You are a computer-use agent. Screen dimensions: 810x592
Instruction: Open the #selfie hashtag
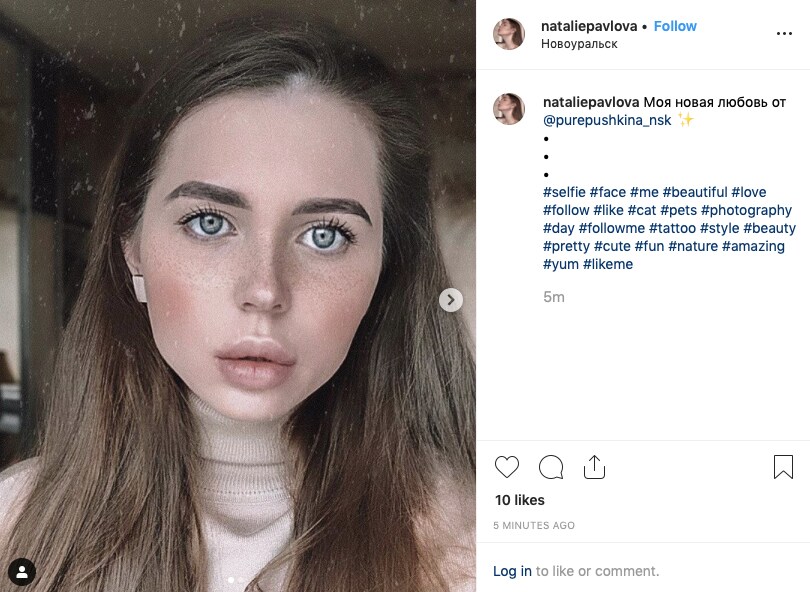(564, 192)
